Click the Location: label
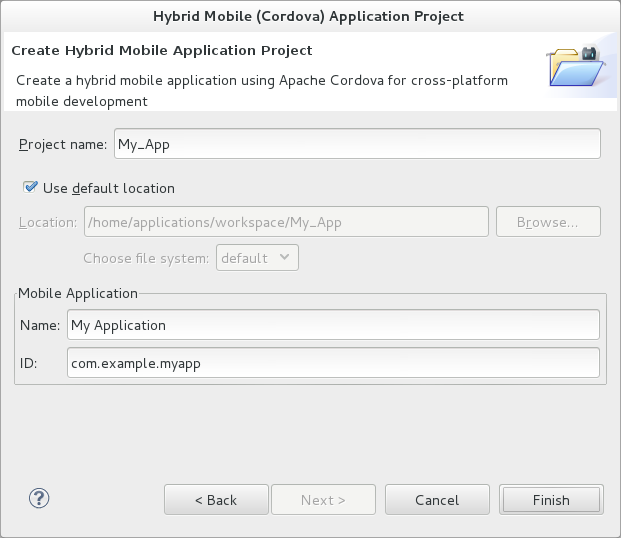 [48, 222]
